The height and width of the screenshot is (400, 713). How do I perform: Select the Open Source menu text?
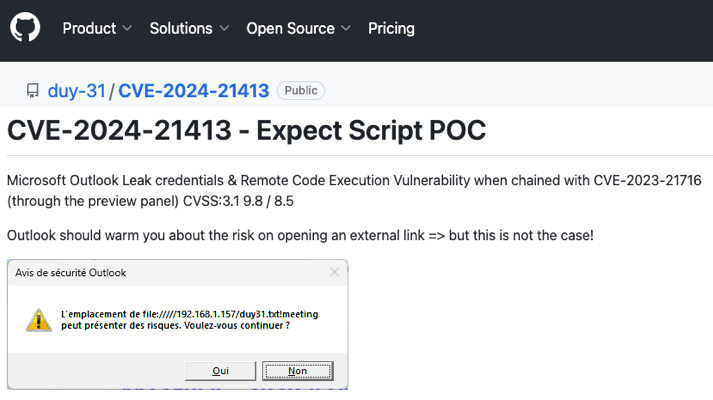click(290, 29)
